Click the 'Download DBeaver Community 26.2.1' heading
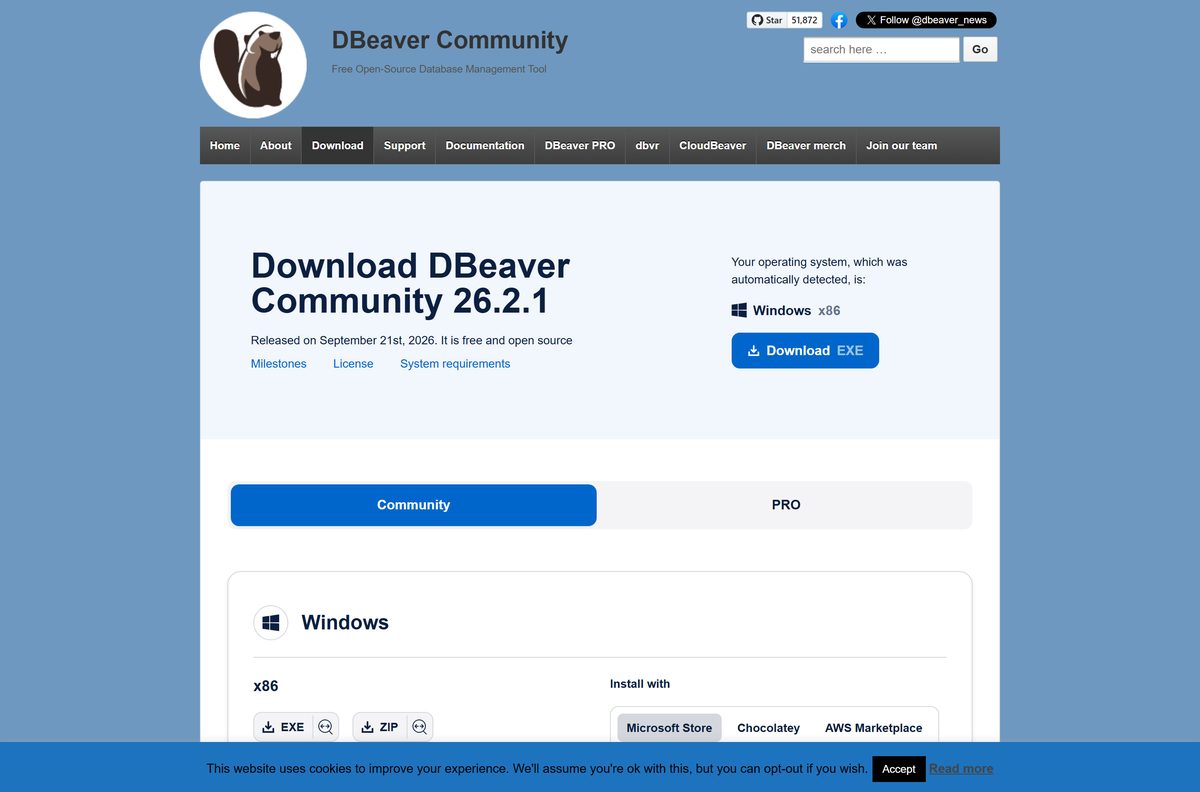The height and width of the screenshot is (792, 1200). (410, 283)
